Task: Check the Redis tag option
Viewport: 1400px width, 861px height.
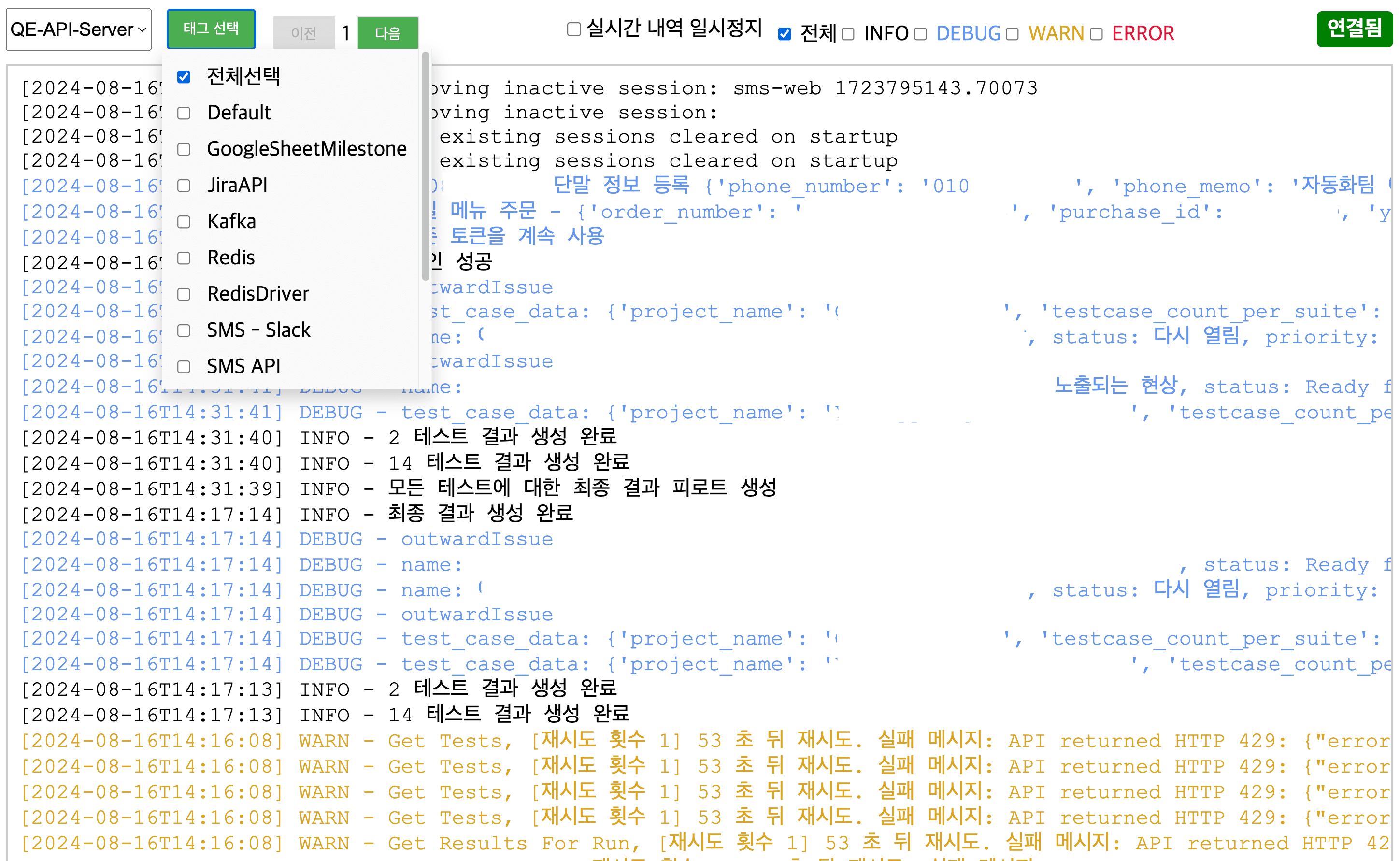Action: tap(183, 258)
